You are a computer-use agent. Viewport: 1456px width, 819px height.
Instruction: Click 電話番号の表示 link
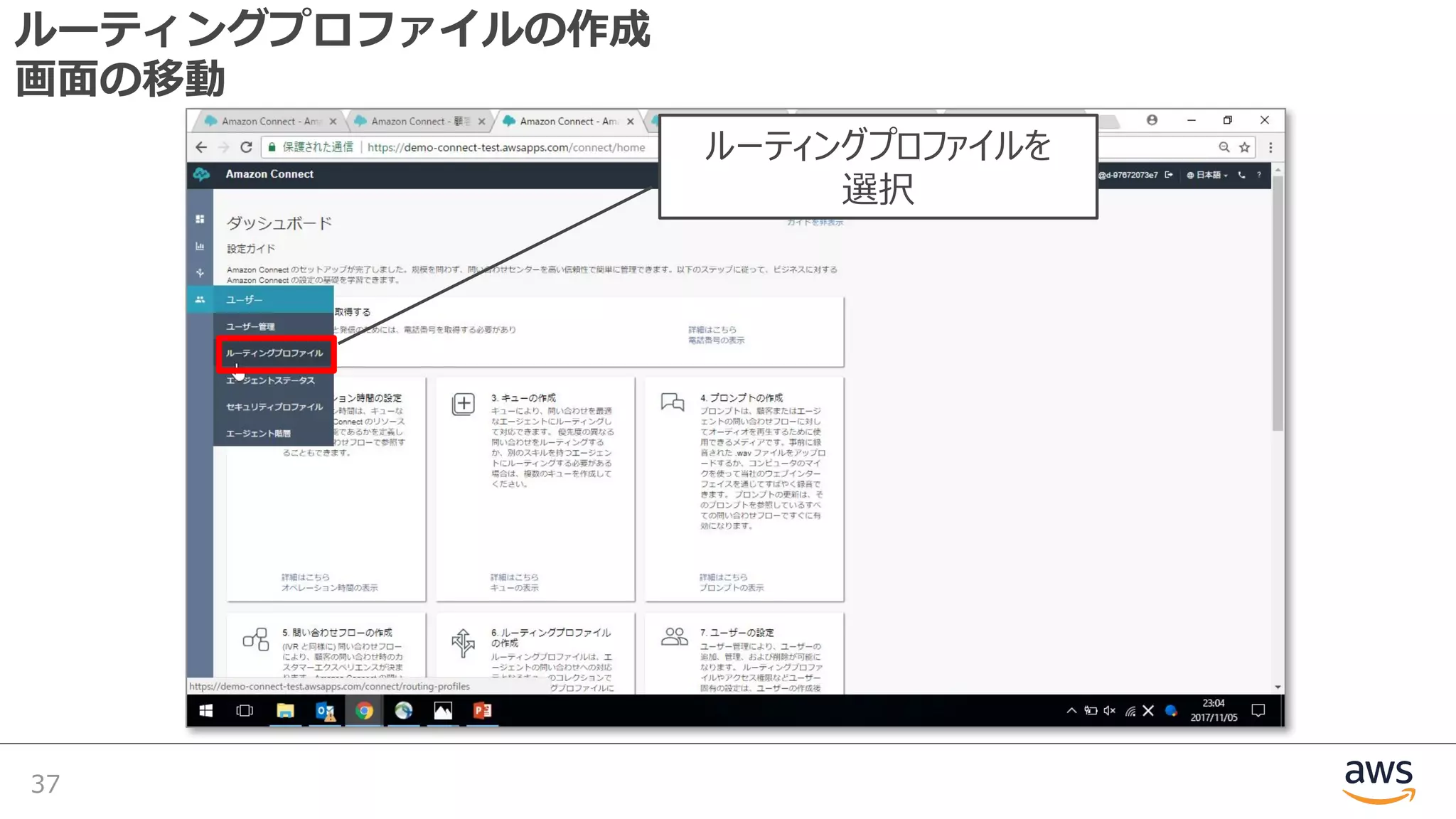point(717,341)
